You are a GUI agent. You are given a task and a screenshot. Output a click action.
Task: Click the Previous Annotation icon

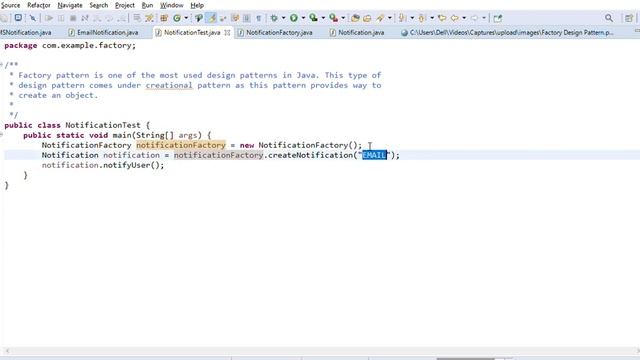(x=422, y=18)
